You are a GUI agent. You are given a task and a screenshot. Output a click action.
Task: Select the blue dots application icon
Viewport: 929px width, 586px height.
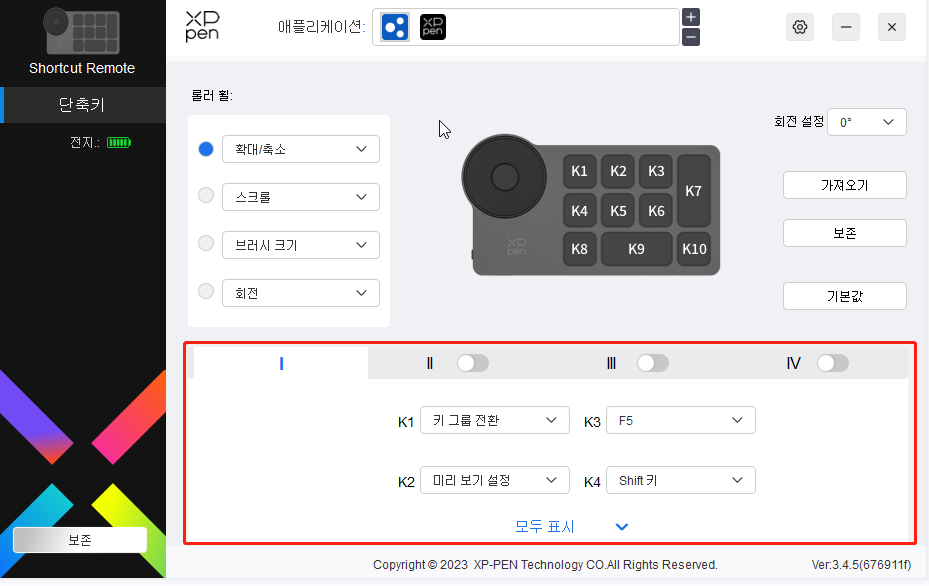(395, 27)
